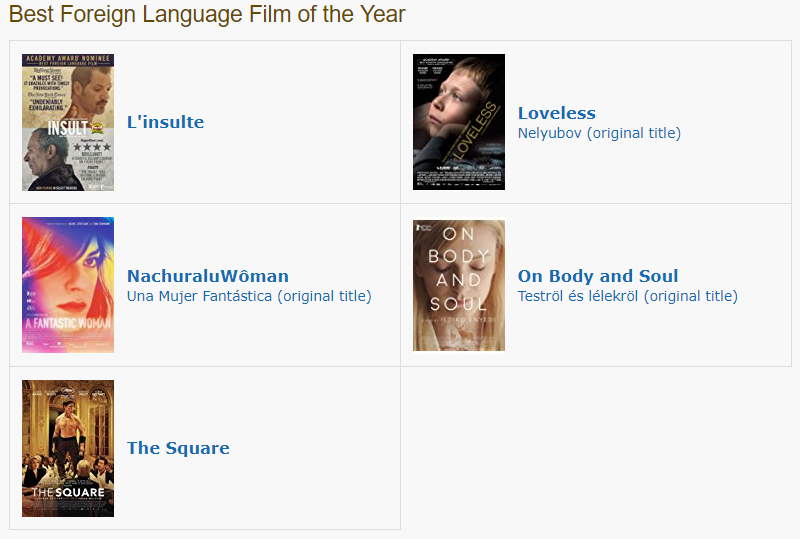Click the Square logo text on its poster

pos(67,492)
